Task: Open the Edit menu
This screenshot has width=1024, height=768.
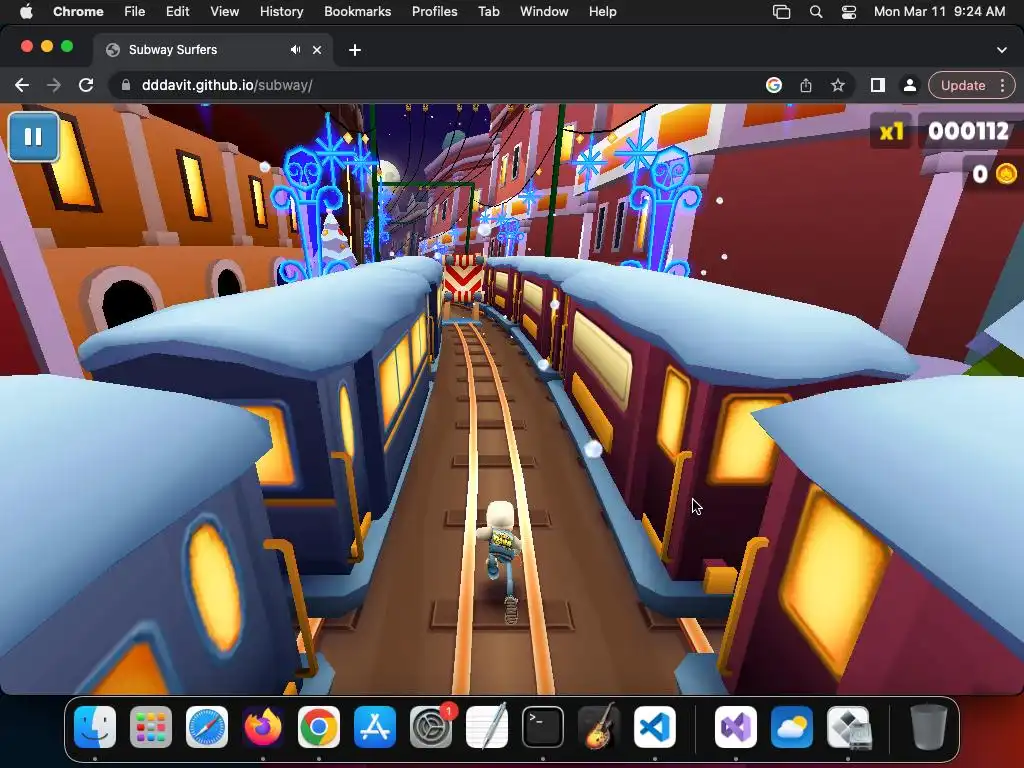Action: click(x=177, y=11)
